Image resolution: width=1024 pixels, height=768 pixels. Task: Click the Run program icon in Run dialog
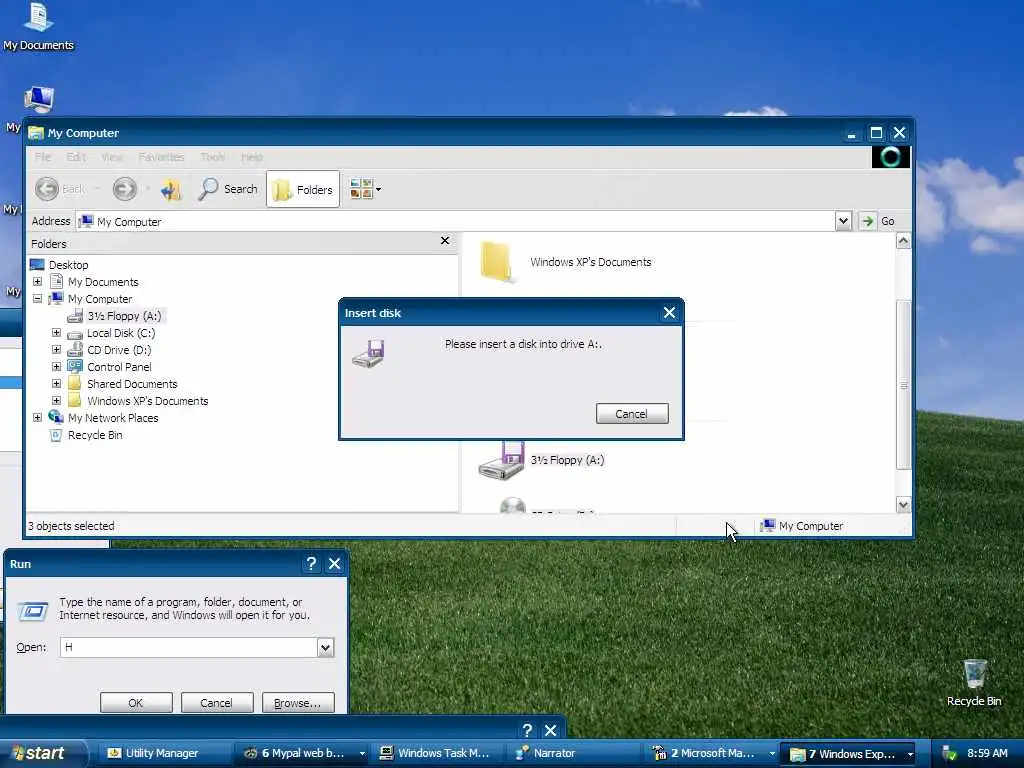click(33, 611)
